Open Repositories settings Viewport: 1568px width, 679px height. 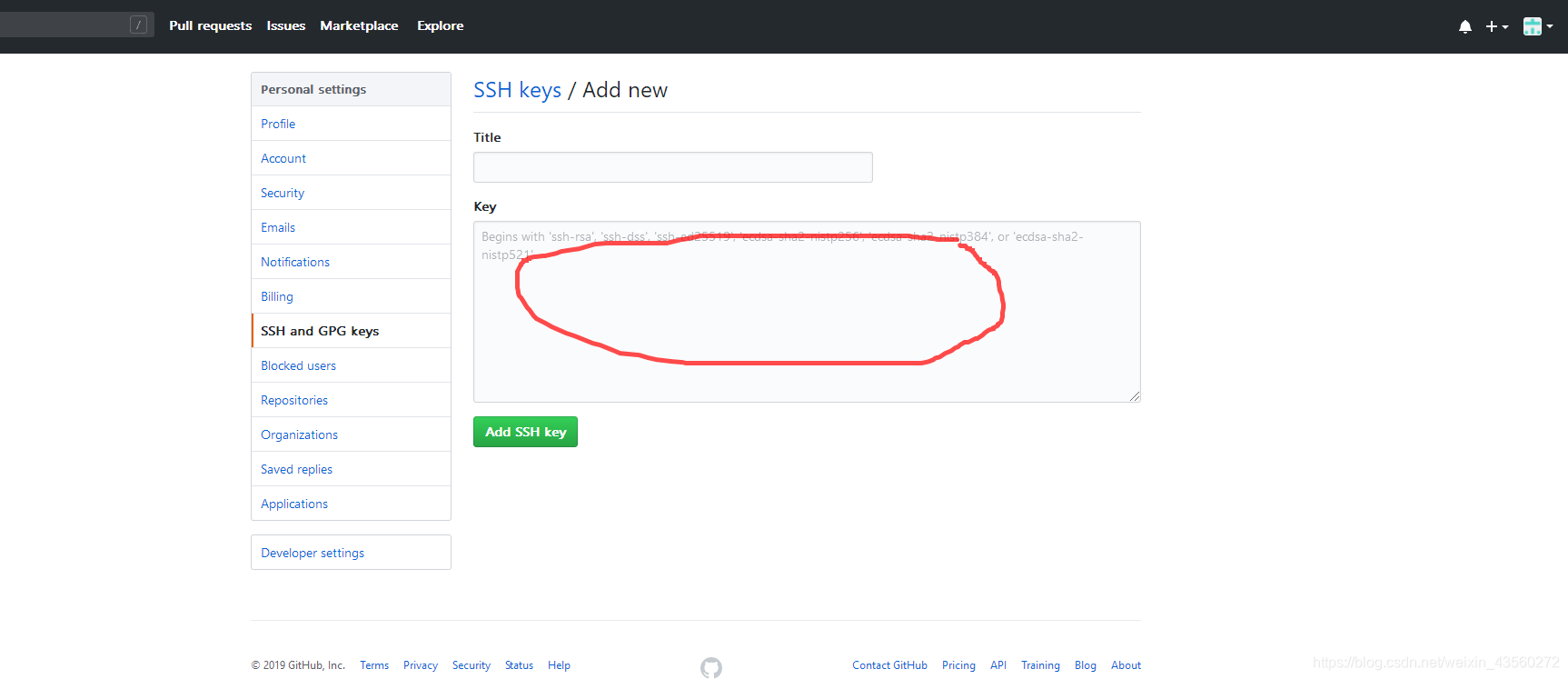click(x=351, y=400)
